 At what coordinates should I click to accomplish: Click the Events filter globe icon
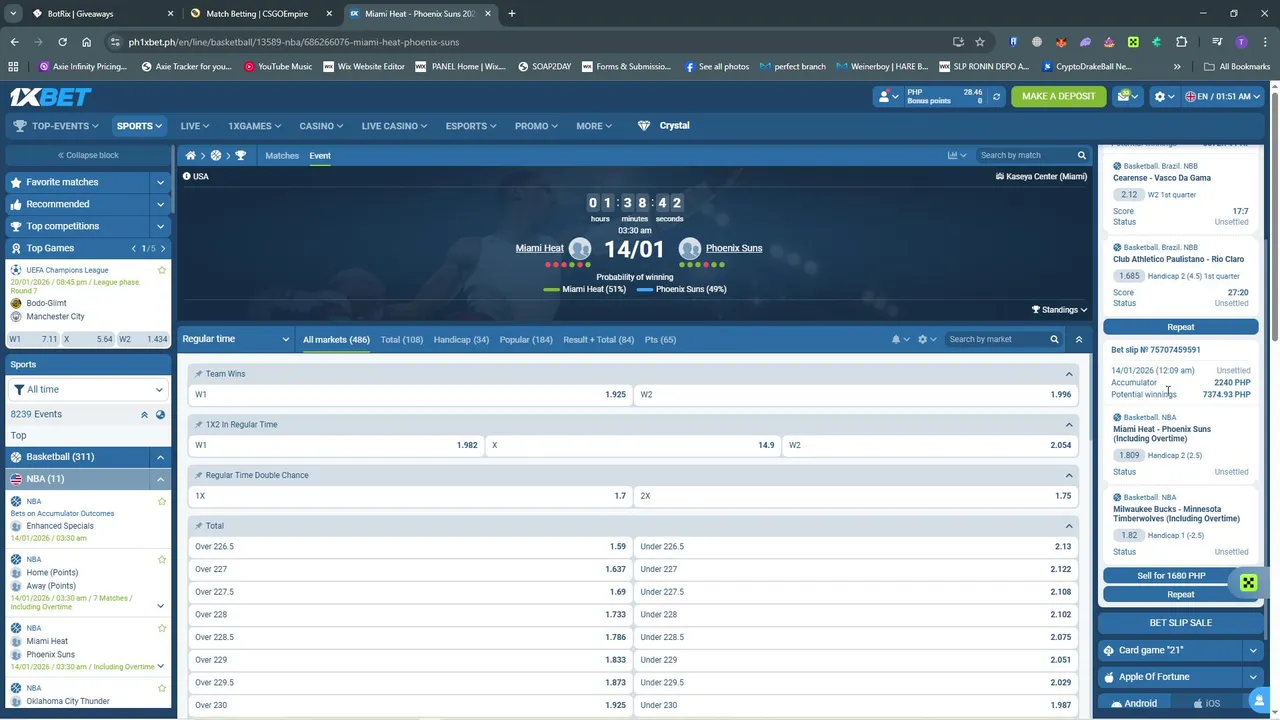click(160, 414)
